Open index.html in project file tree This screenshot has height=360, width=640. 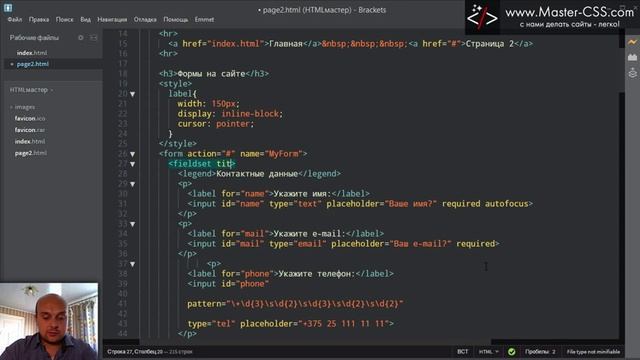[30, 141]
